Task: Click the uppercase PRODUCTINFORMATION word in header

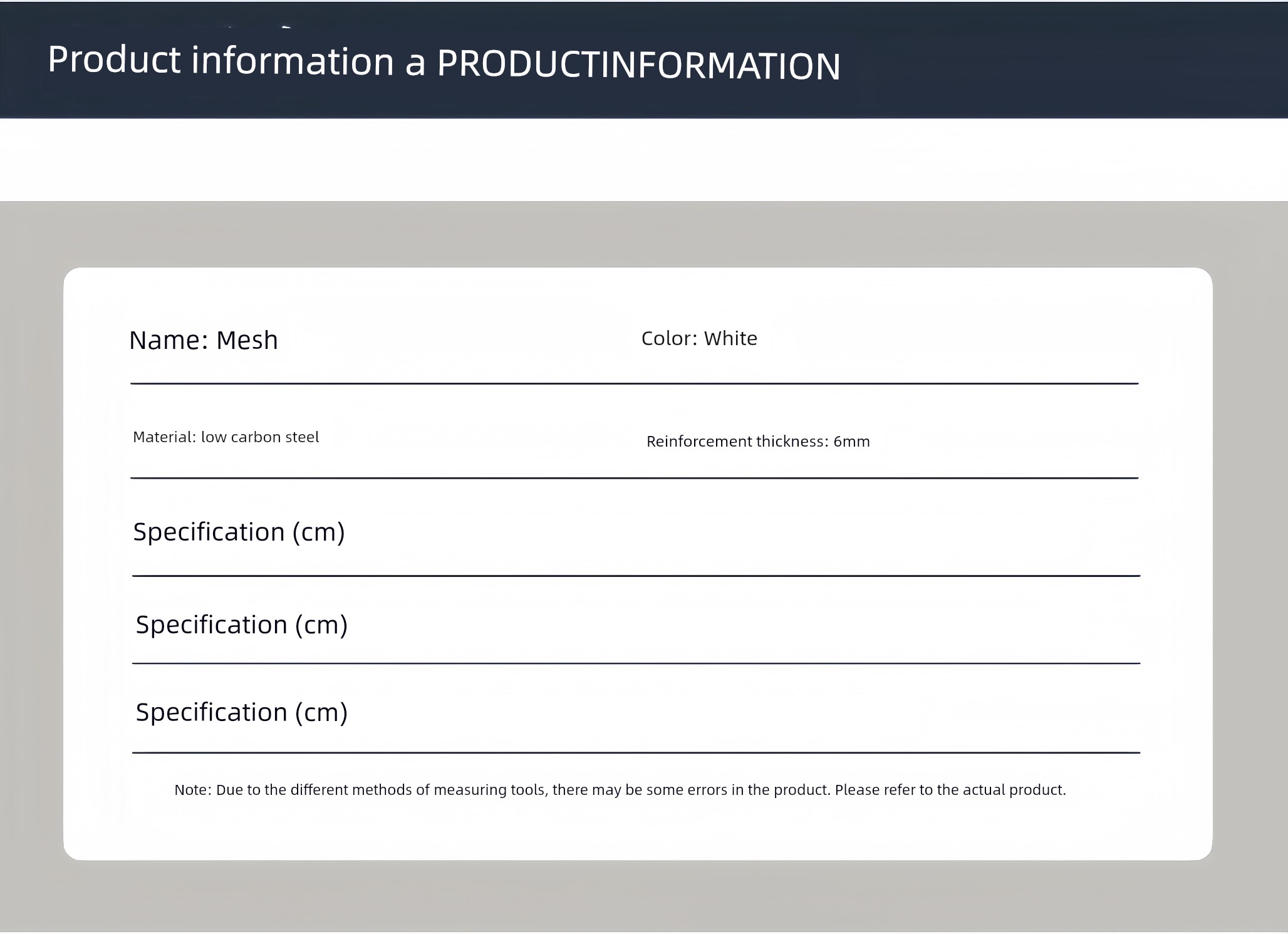Action: coord(638,65)
